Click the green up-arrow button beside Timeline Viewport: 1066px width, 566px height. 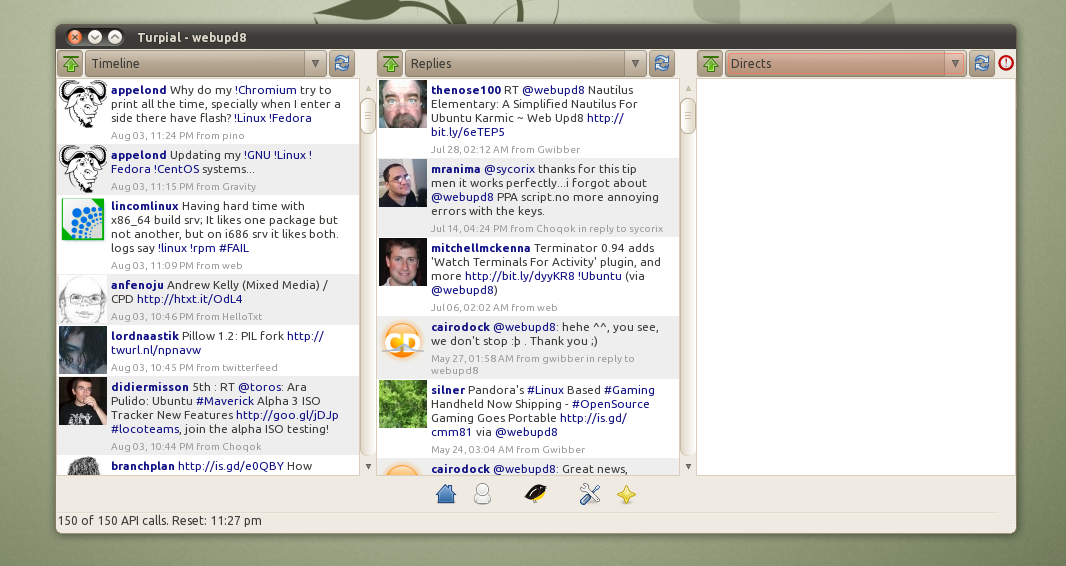70,63
